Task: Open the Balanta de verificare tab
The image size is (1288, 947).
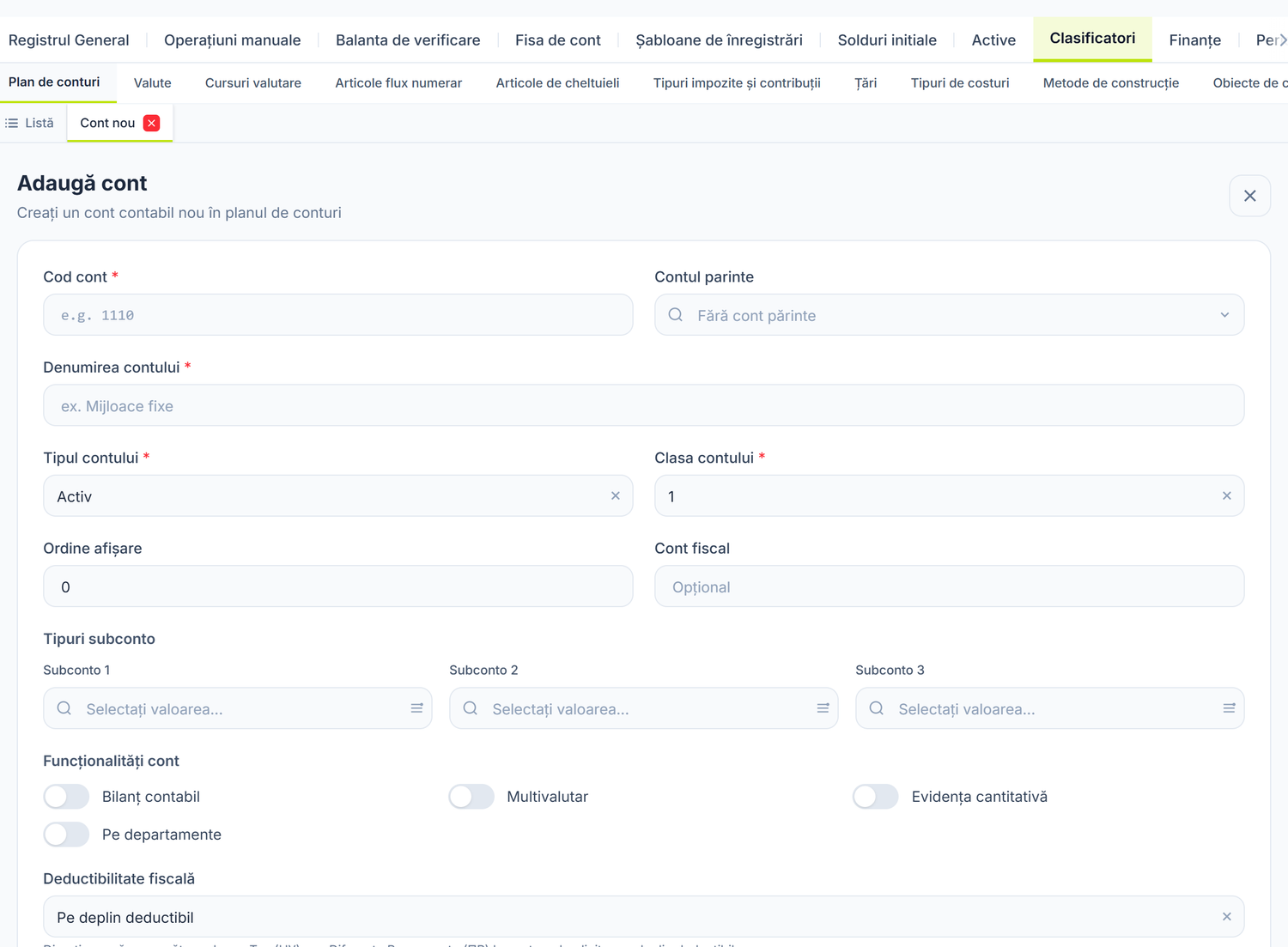Action: coord(408,40)
